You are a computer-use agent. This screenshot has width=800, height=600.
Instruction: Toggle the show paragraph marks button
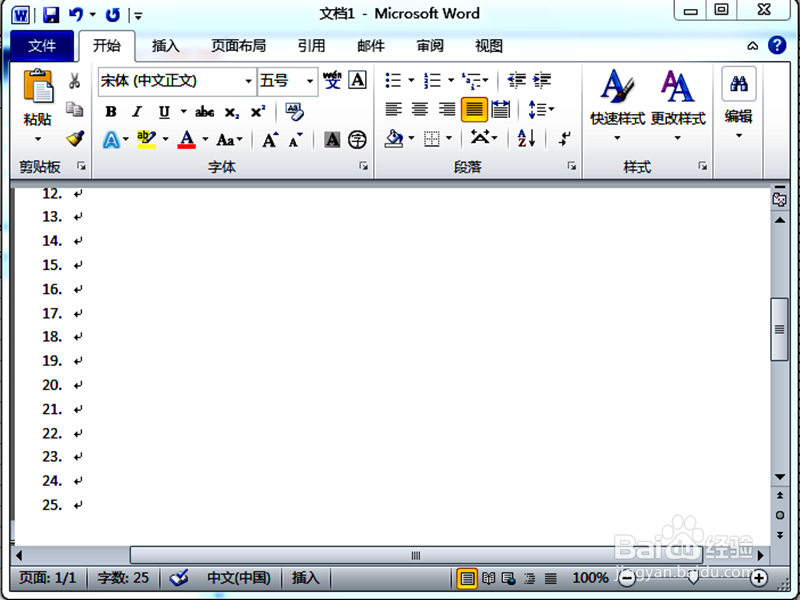tap(562, 137)
